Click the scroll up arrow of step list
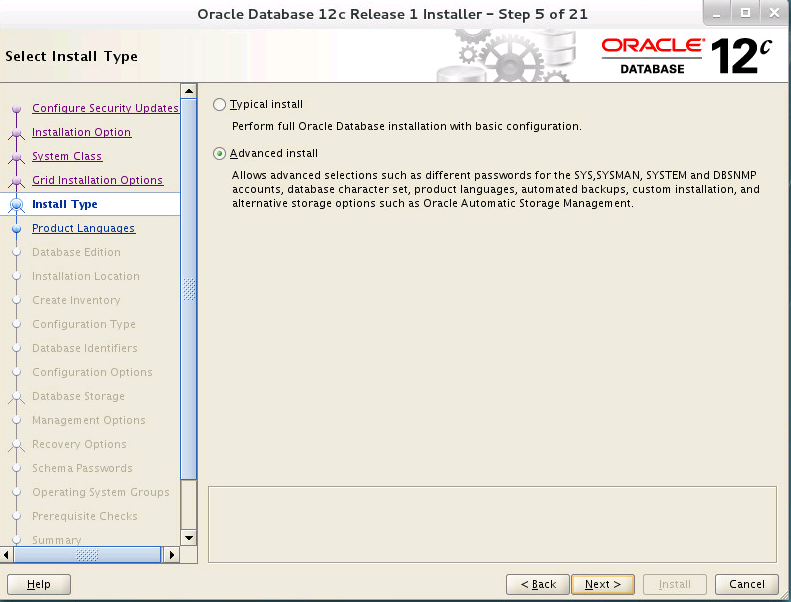Screen dimensions: 791x602 pyautogui.click(x=189, y=91)
